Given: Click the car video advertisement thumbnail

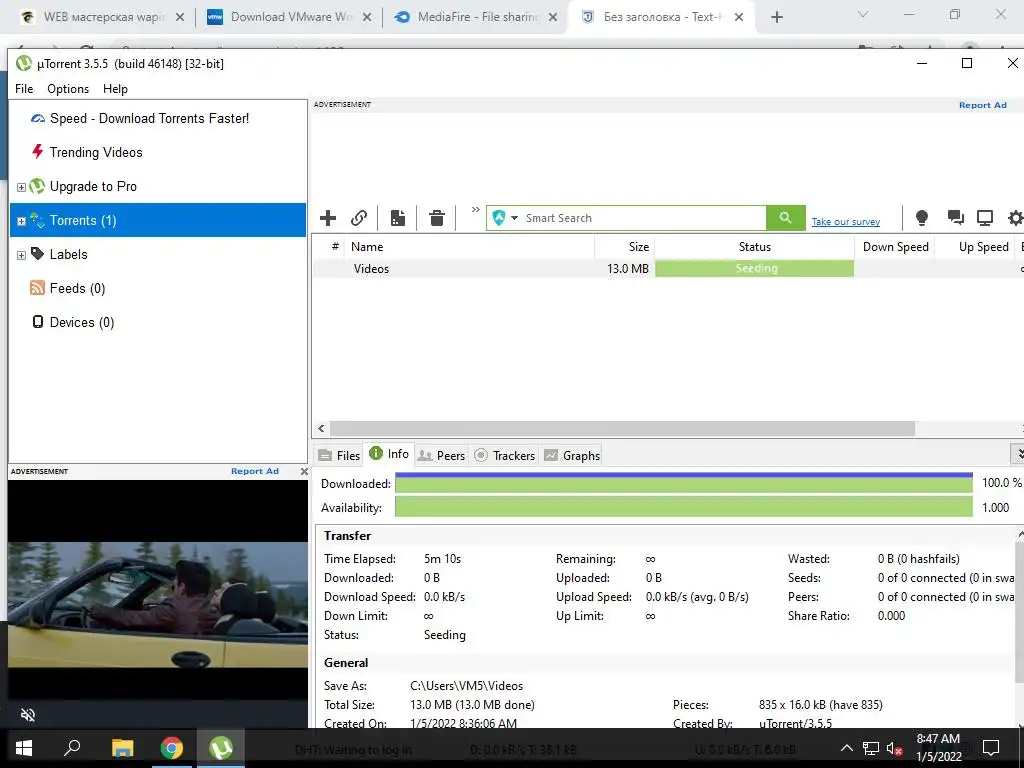Looking at the screenshot, I should coord(157,605).
